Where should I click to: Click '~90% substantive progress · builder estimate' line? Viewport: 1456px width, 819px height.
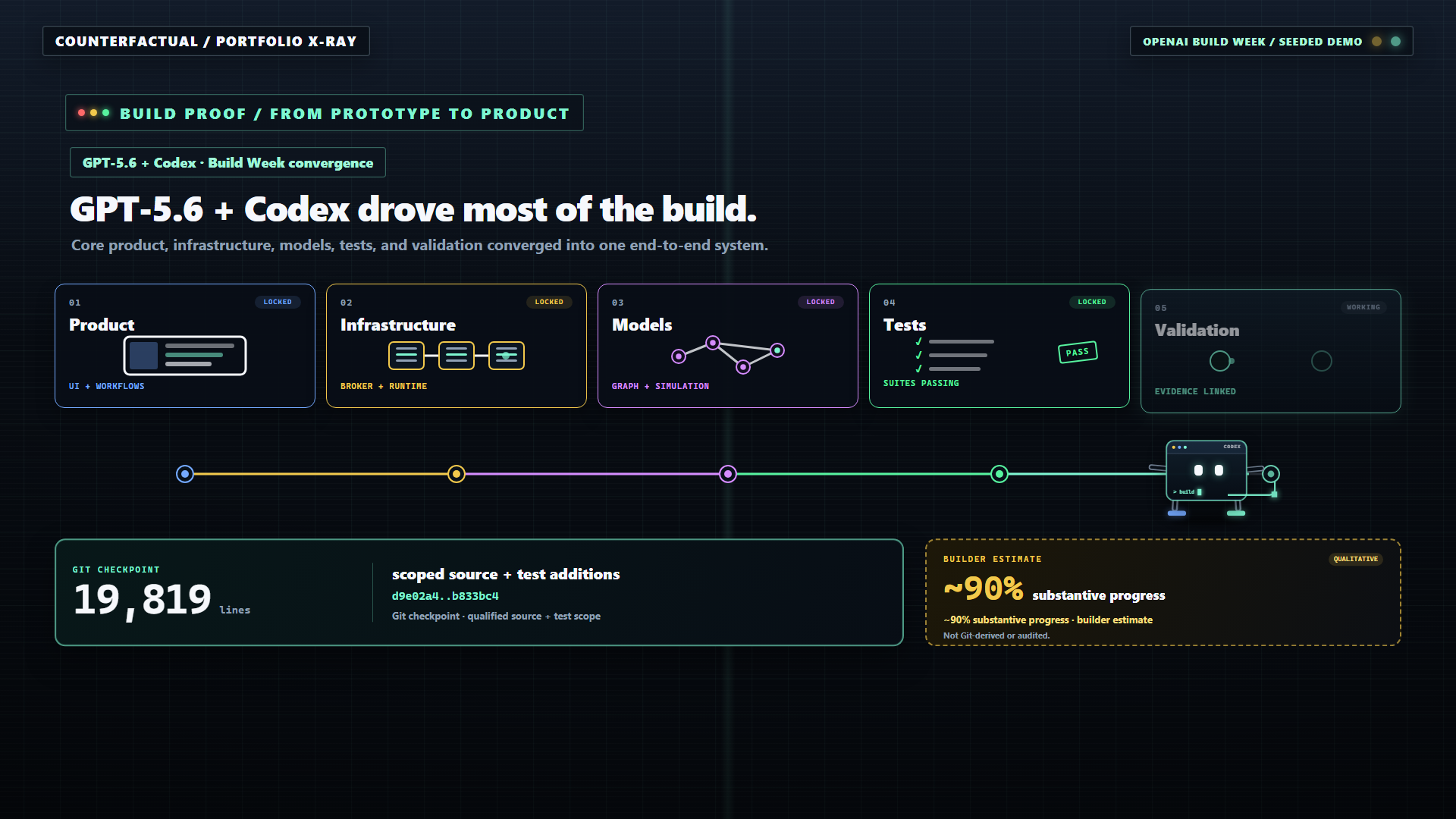pyautogui.click(x=1048, y=620)
